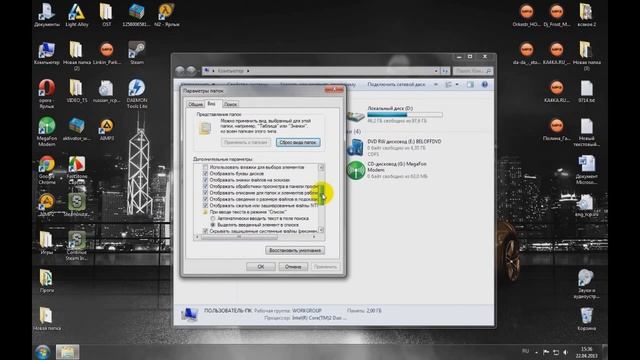The width and height of the screenshot is (640, 360).
Task: Open Explorer help question mark icon
Action: pos(484,84)
